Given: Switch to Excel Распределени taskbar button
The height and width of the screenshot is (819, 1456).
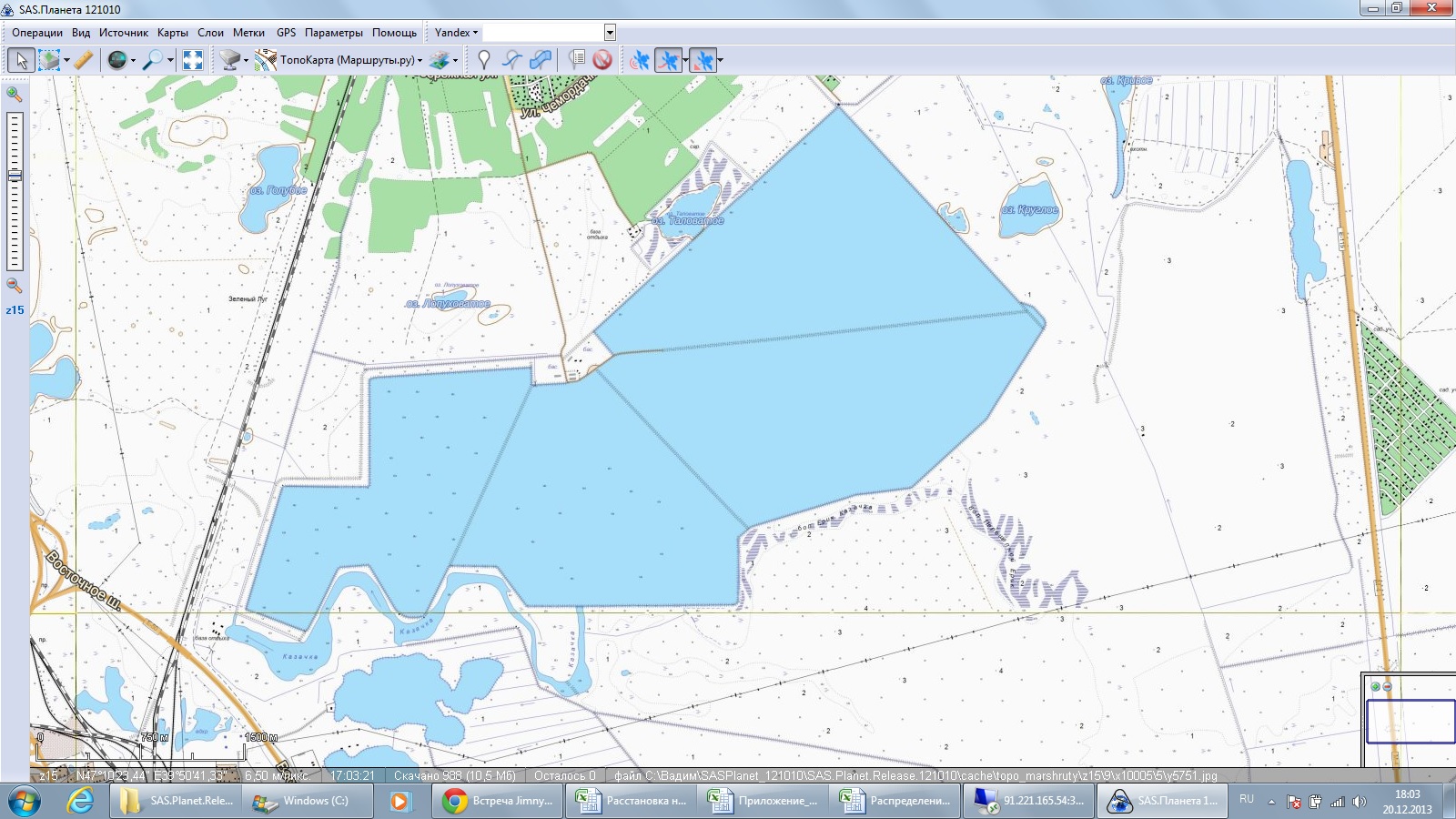Looking at the screenshot, I should pyautogui.click(x=896, y=801).
